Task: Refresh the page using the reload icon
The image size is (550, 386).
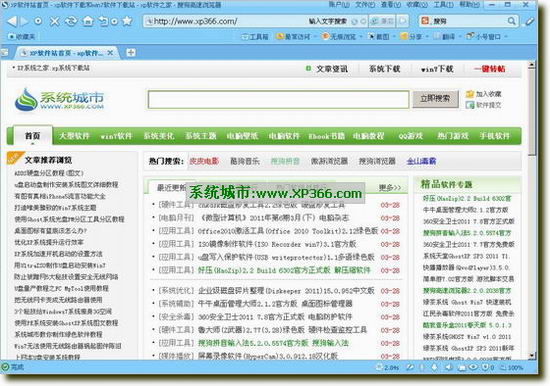Action: (x=71, y=21)
